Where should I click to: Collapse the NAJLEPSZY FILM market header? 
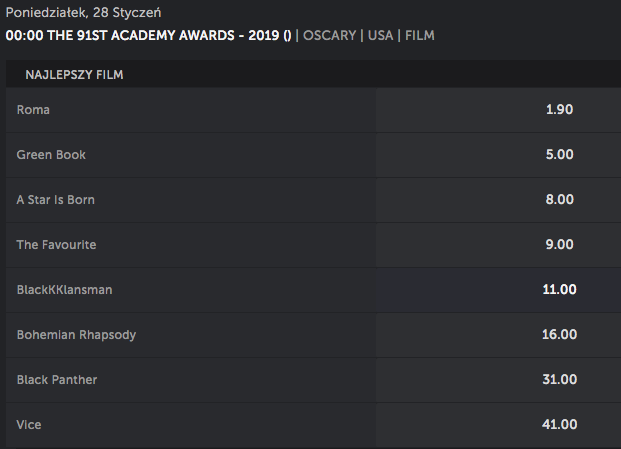[x=313, y=74]
